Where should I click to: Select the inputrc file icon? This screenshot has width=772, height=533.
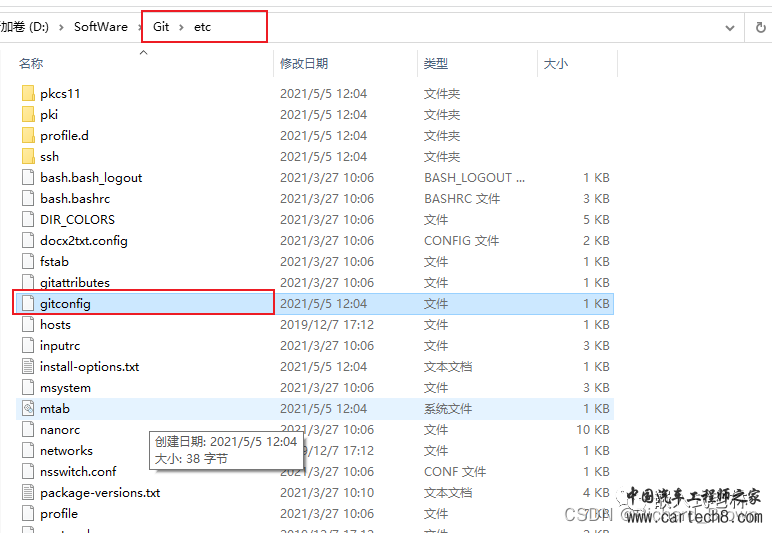(x=28, y=345)
